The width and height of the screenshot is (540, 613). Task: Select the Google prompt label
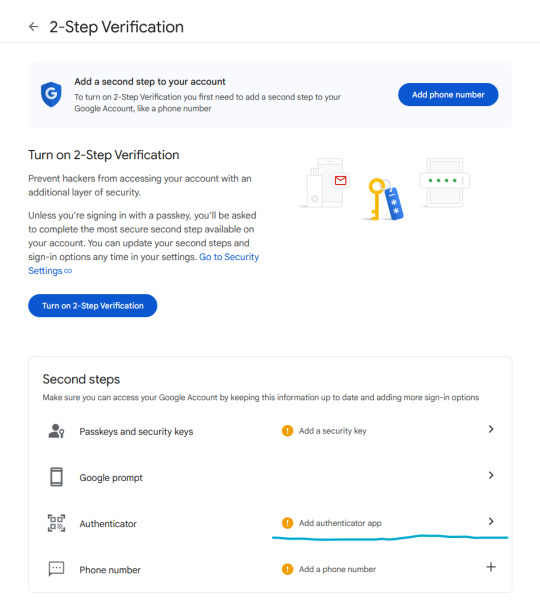tap(111, 478)
